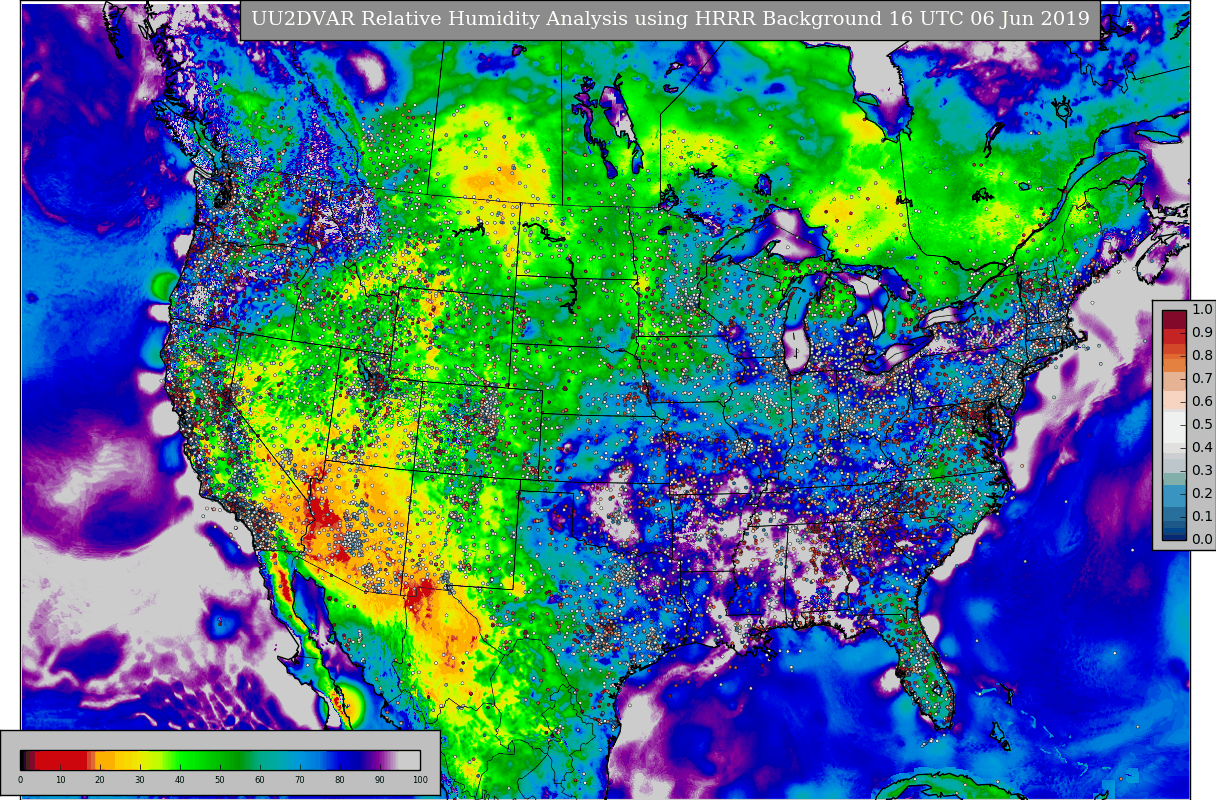Click the tick label 20 on bottom colorbar
The width and height of the screenshot is (1216, 800).
pyautogui.click(x=100, y=780)
